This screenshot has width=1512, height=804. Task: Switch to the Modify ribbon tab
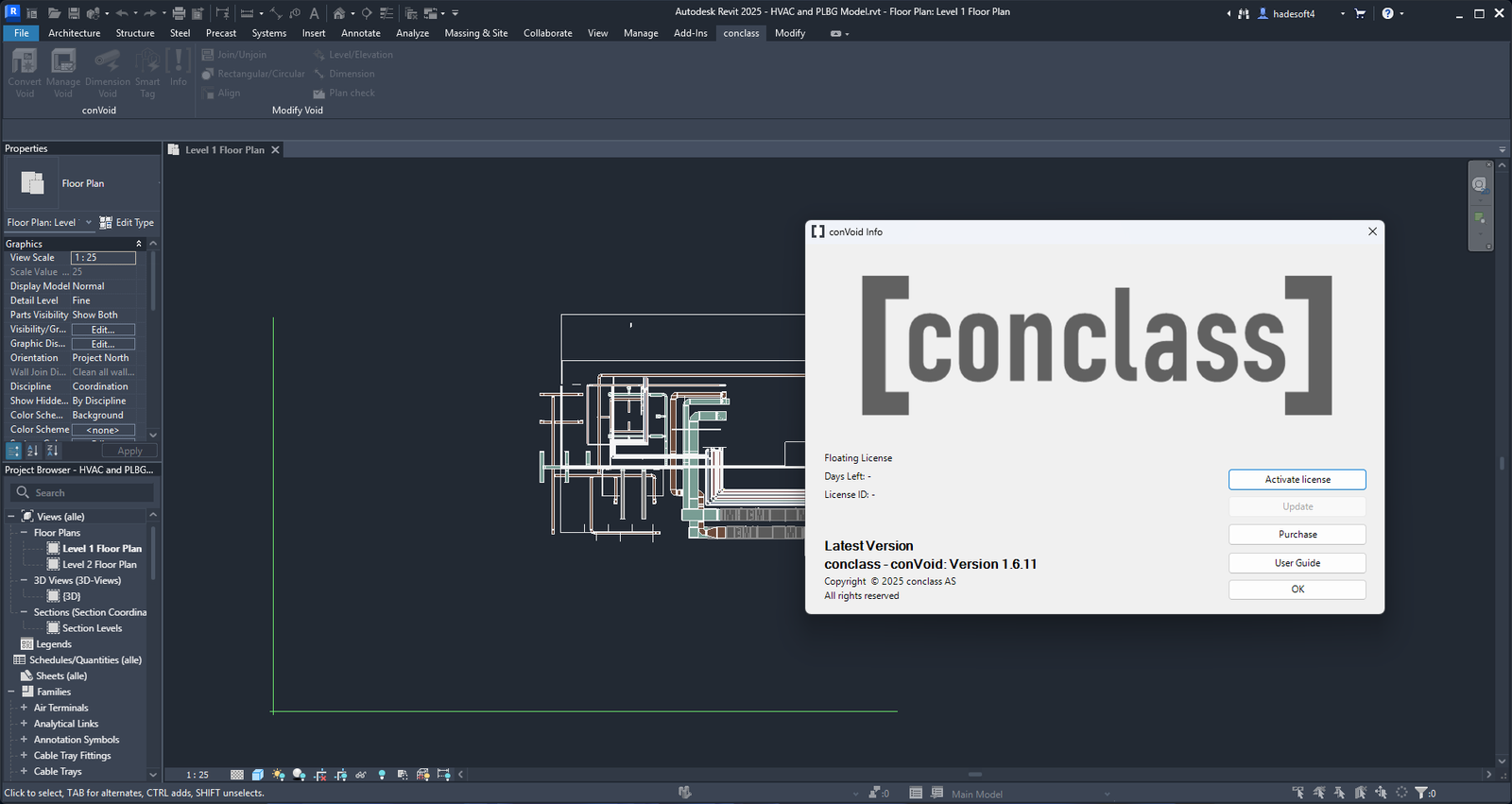coord(790,33)
